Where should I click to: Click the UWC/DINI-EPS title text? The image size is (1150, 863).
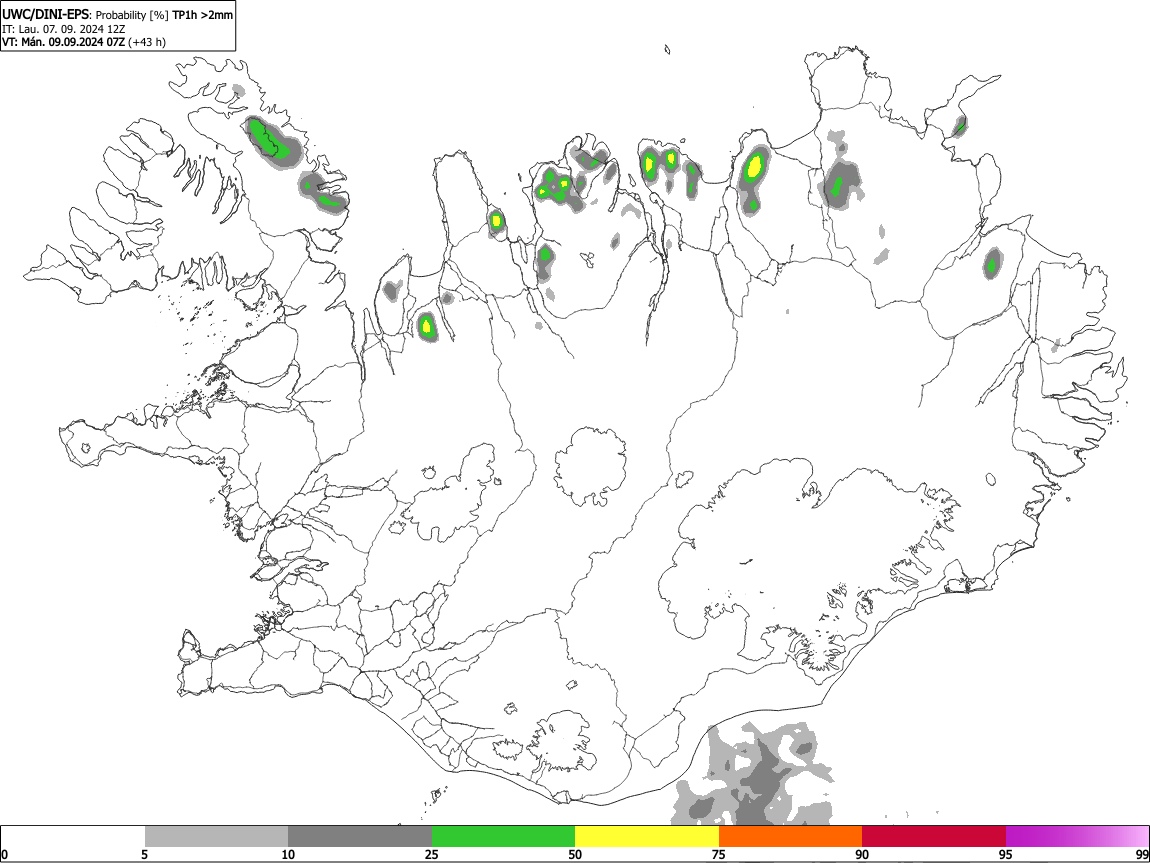[45, 14]
